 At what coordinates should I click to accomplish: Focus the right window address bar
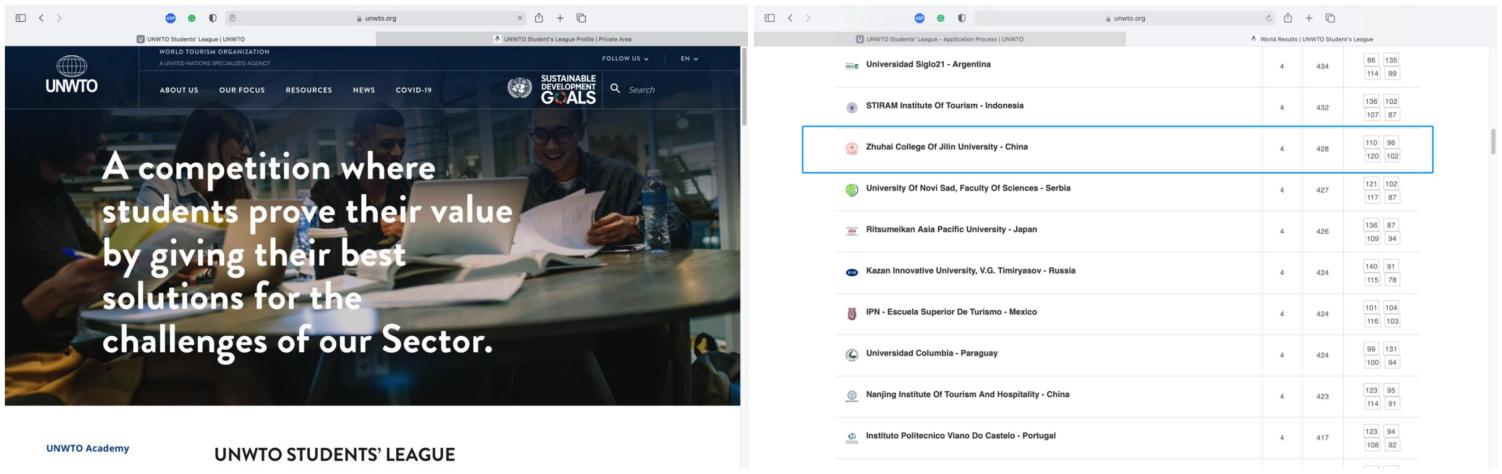pos(1125,18)
